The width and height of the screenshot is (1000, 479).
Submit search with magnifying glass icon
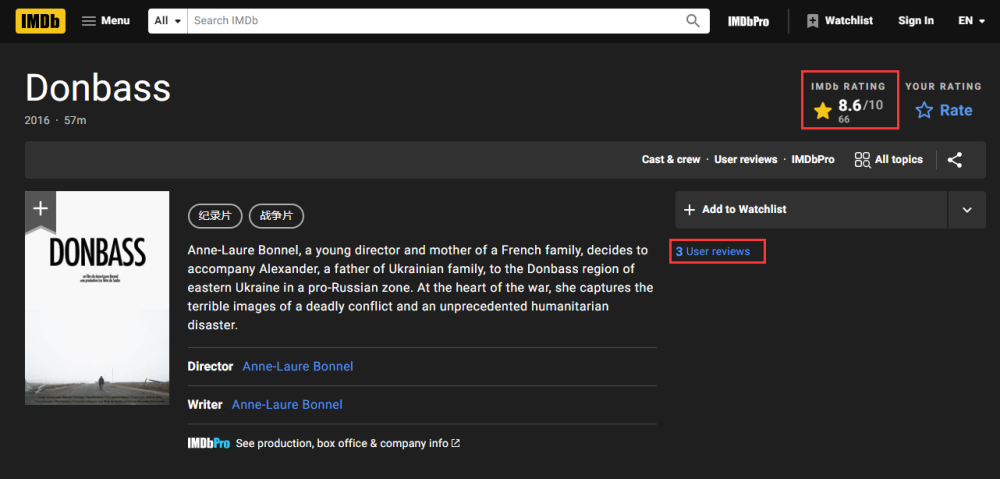coord(693,20)
